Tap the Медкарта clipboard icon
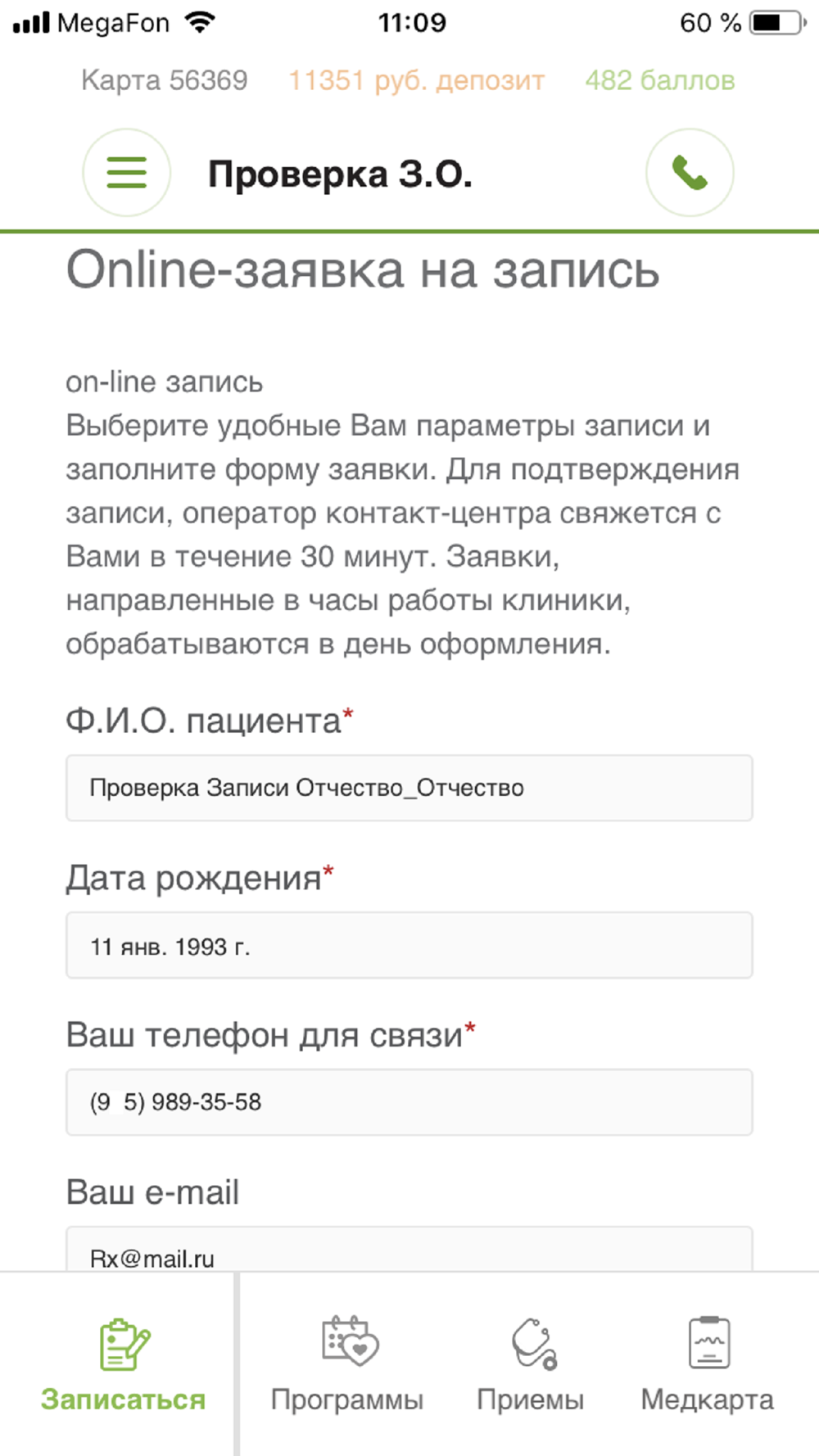Viewport: 819px width, 1456px height. (x=709, y=1342)
